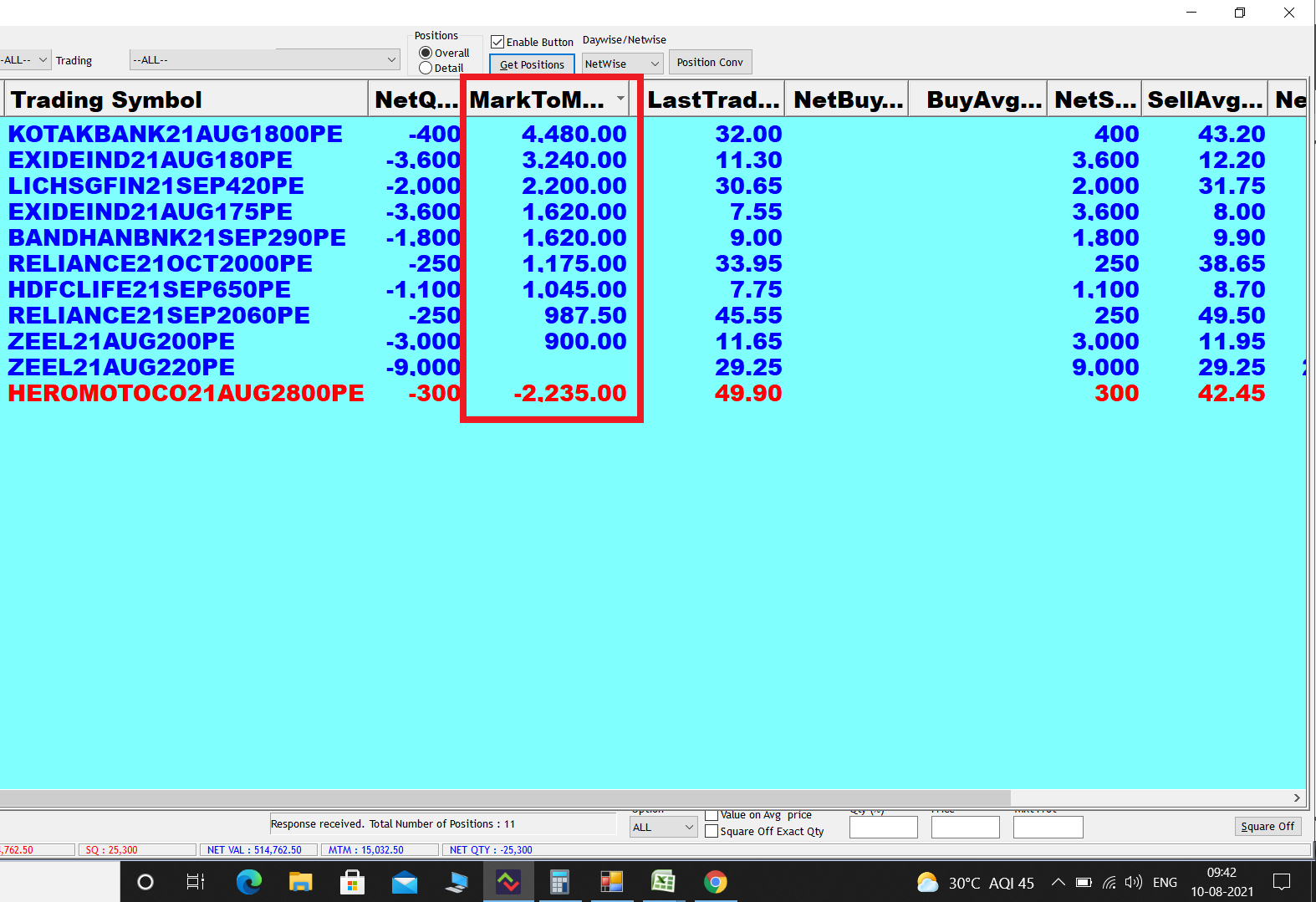Screen dimensions: 1316x902
Task: Open volume speaker icon in tray
Action: pyautogui.click(x=1134, y=882)
